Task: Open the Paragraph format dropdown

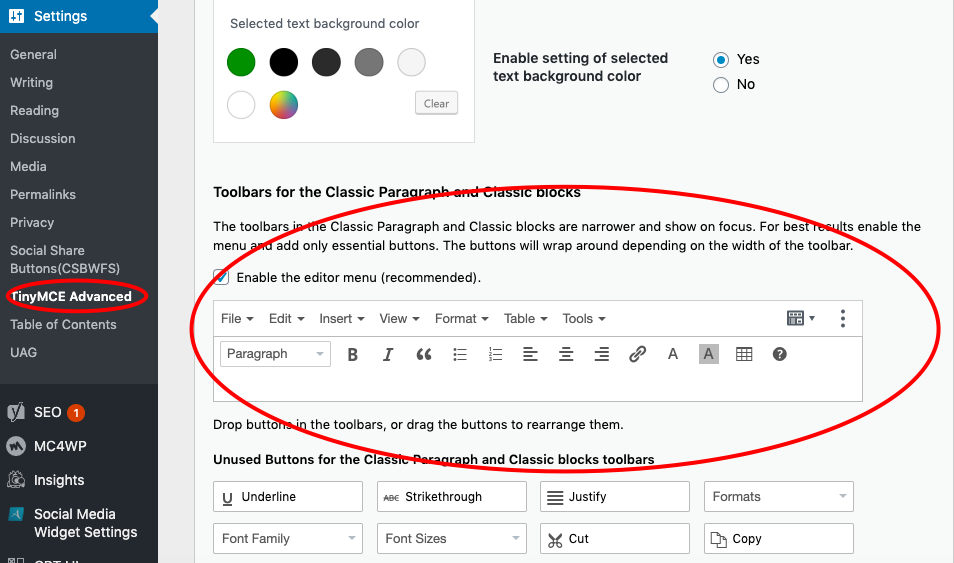Action: (x=275, y=354)
